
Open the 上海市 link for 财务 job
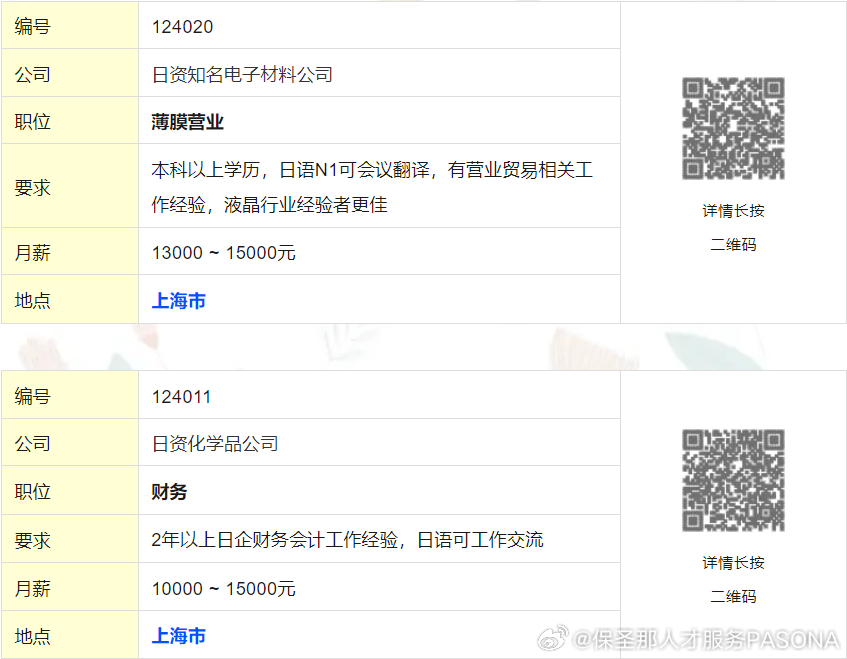[179, 635]
